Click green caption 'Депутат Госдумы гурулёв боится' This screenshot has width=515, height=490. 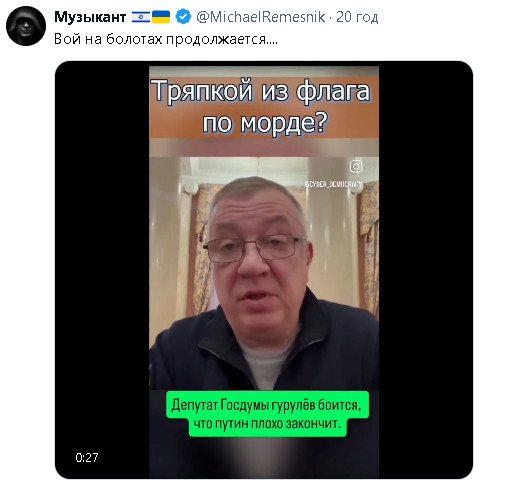[x=266, y=405]
